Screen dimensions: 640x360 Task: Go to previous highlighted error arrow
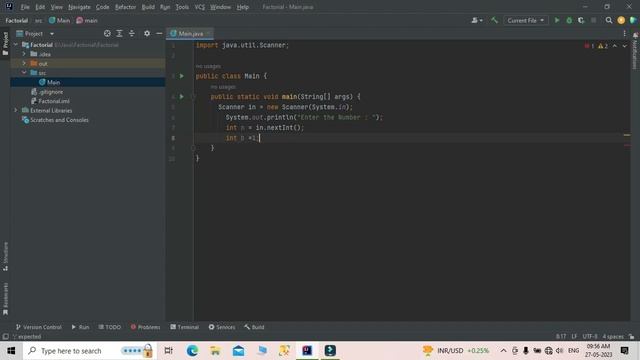coord(615,46)
